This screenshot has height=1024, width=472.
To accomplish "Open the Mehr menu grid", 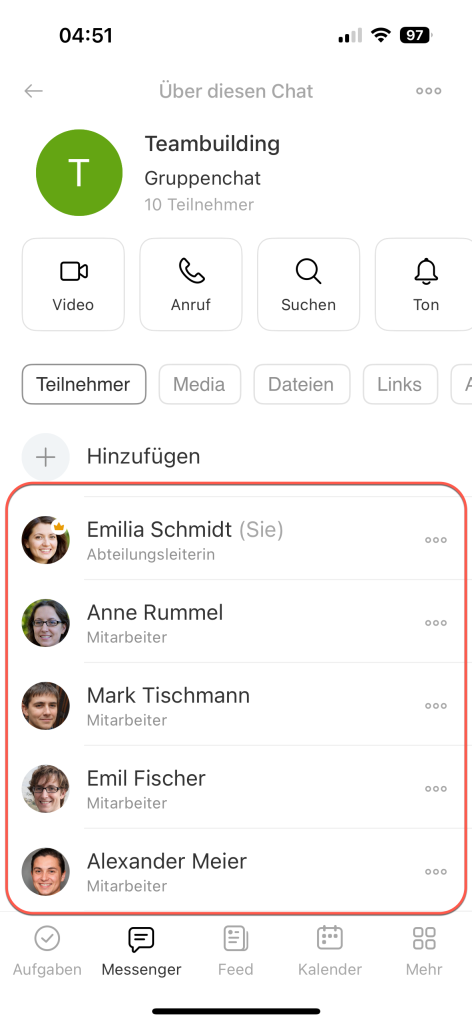I will [424, 951].
